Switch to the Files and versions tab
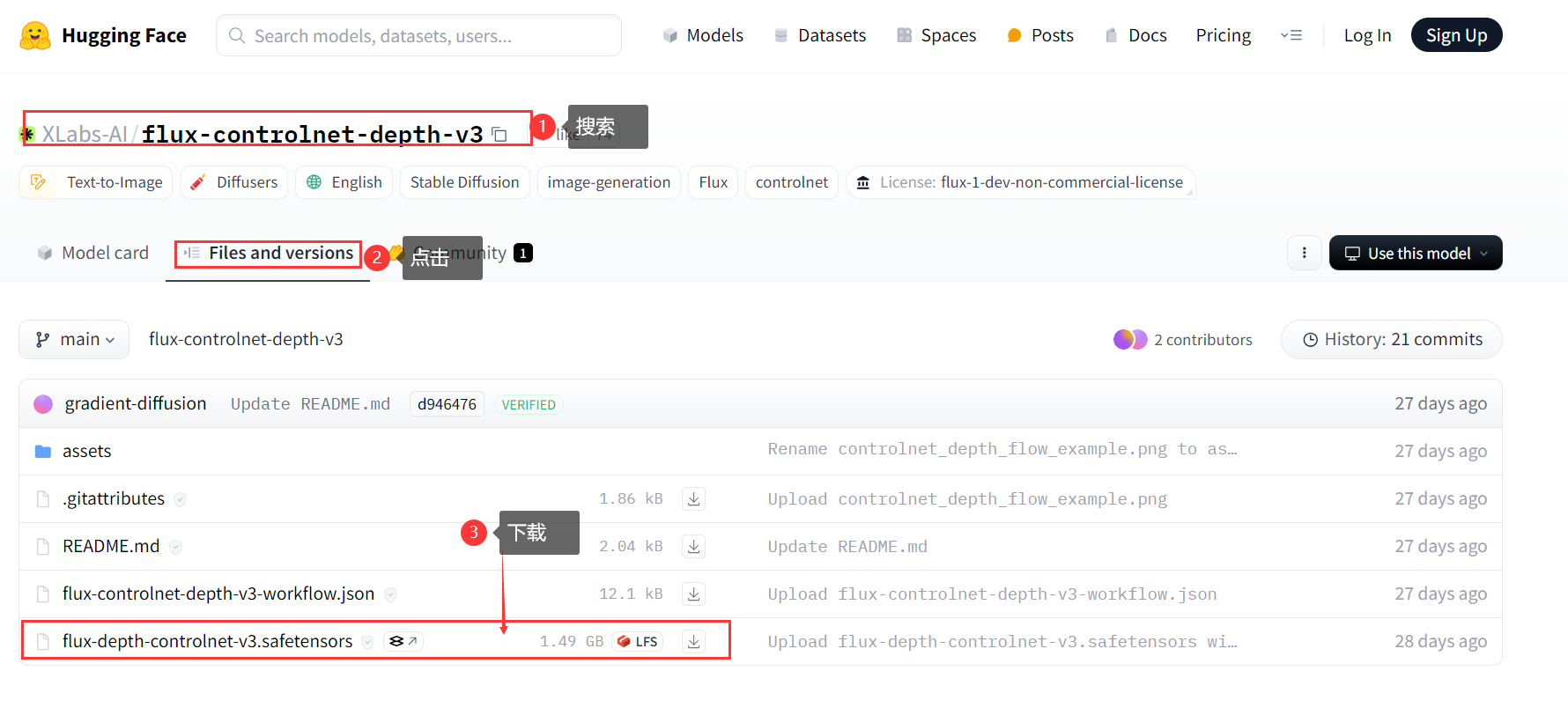The image size is (1568, 708). pos(268,254)
